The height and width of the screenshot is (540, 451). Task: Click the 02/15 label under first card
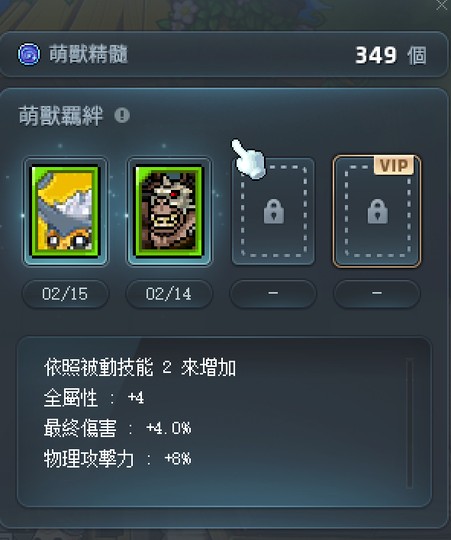click(x=65, y=294)
